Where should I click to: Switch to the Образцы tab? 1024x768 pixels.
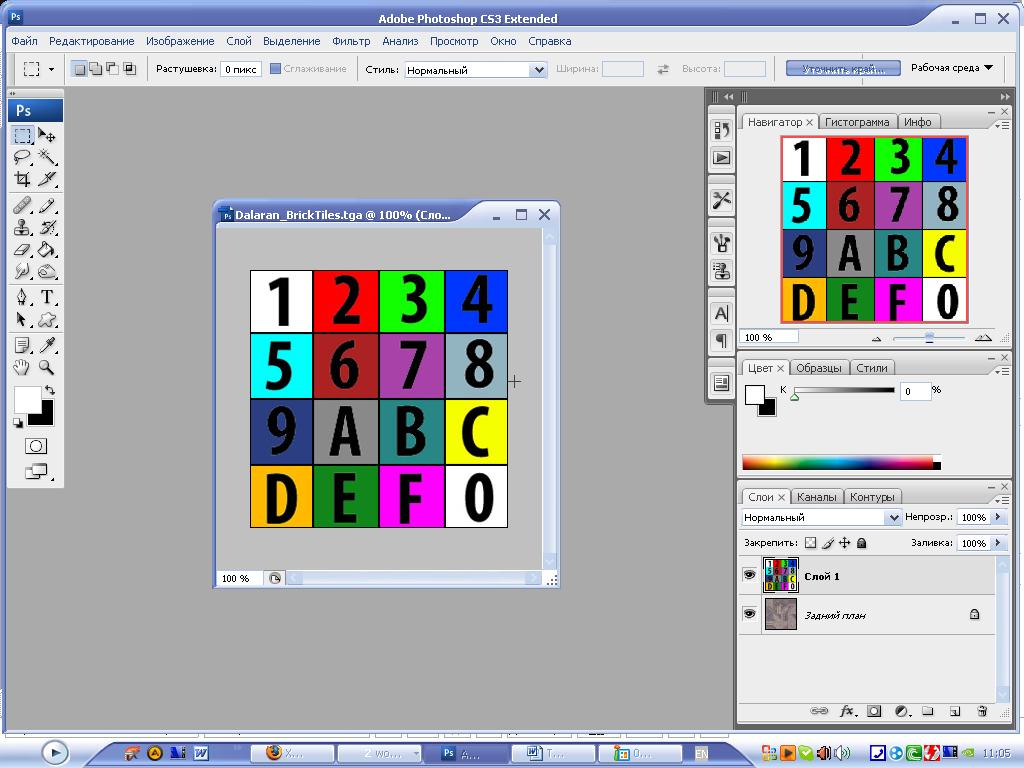[x=818, y=368]
